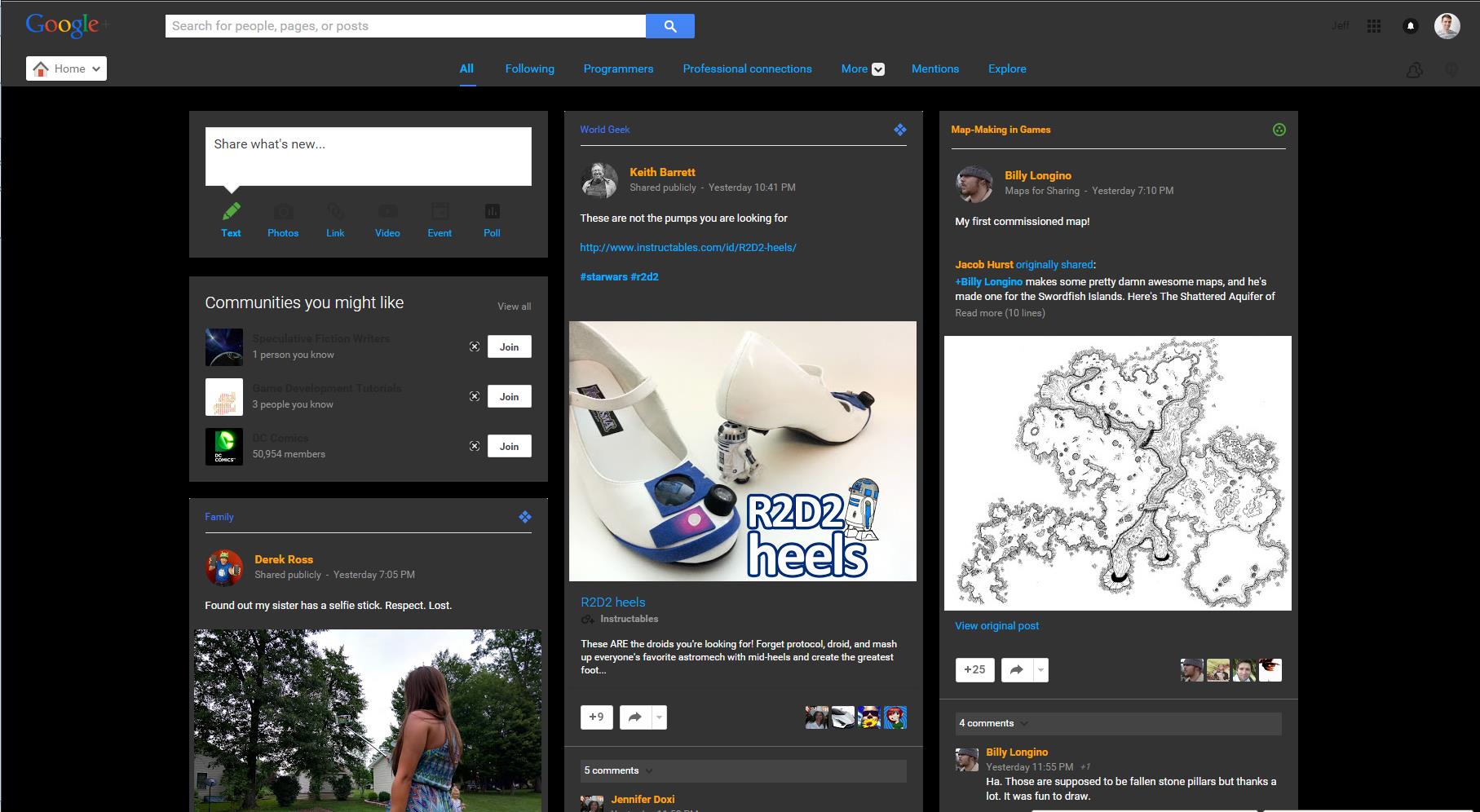Open the R2D2 heels article title
Viewport: 1480px width, 812px height.
pyautogui.click(x=613, y=602)
